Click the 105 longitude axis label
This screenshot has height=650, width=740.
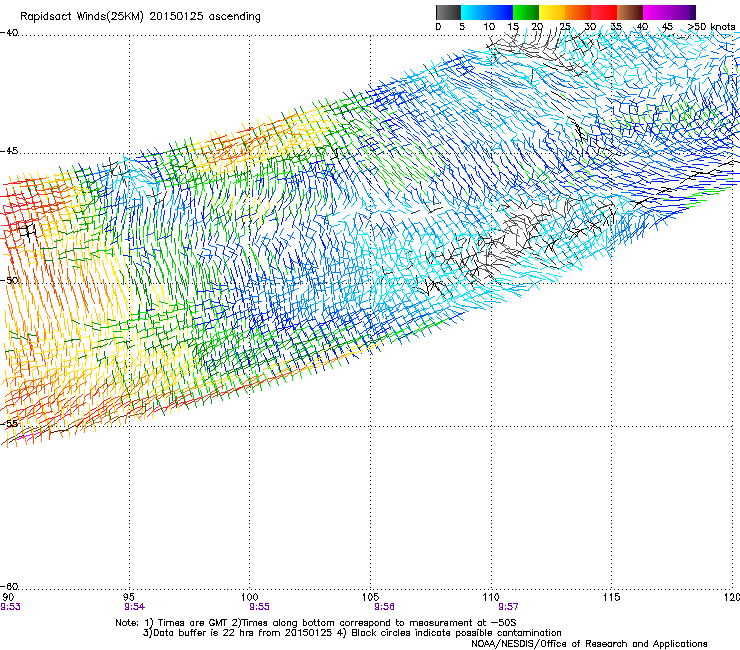pyautogui.click(x=370, y=597)
